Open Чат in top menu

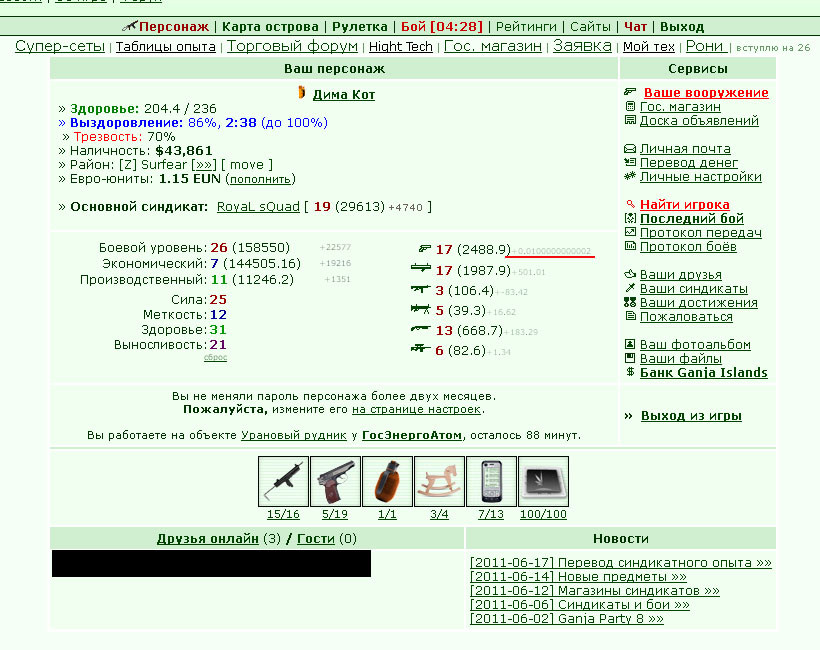635,27
